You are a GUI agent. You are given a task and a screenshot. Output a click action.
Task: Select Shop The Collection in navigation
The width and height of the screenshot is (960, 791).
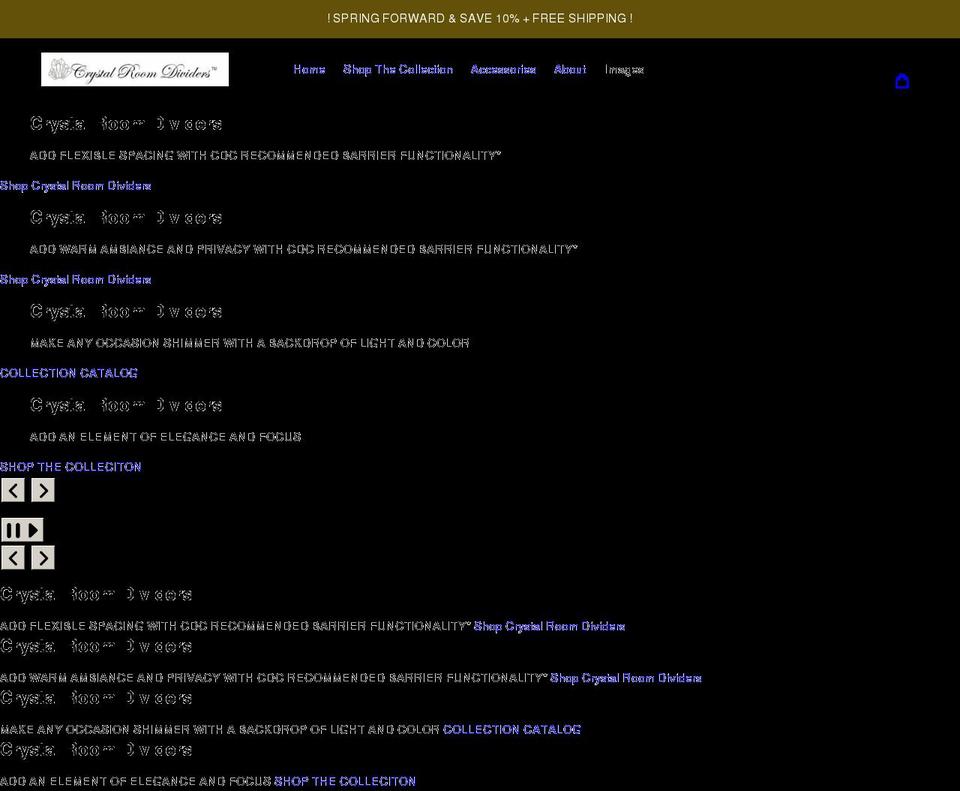pos(397,69)
